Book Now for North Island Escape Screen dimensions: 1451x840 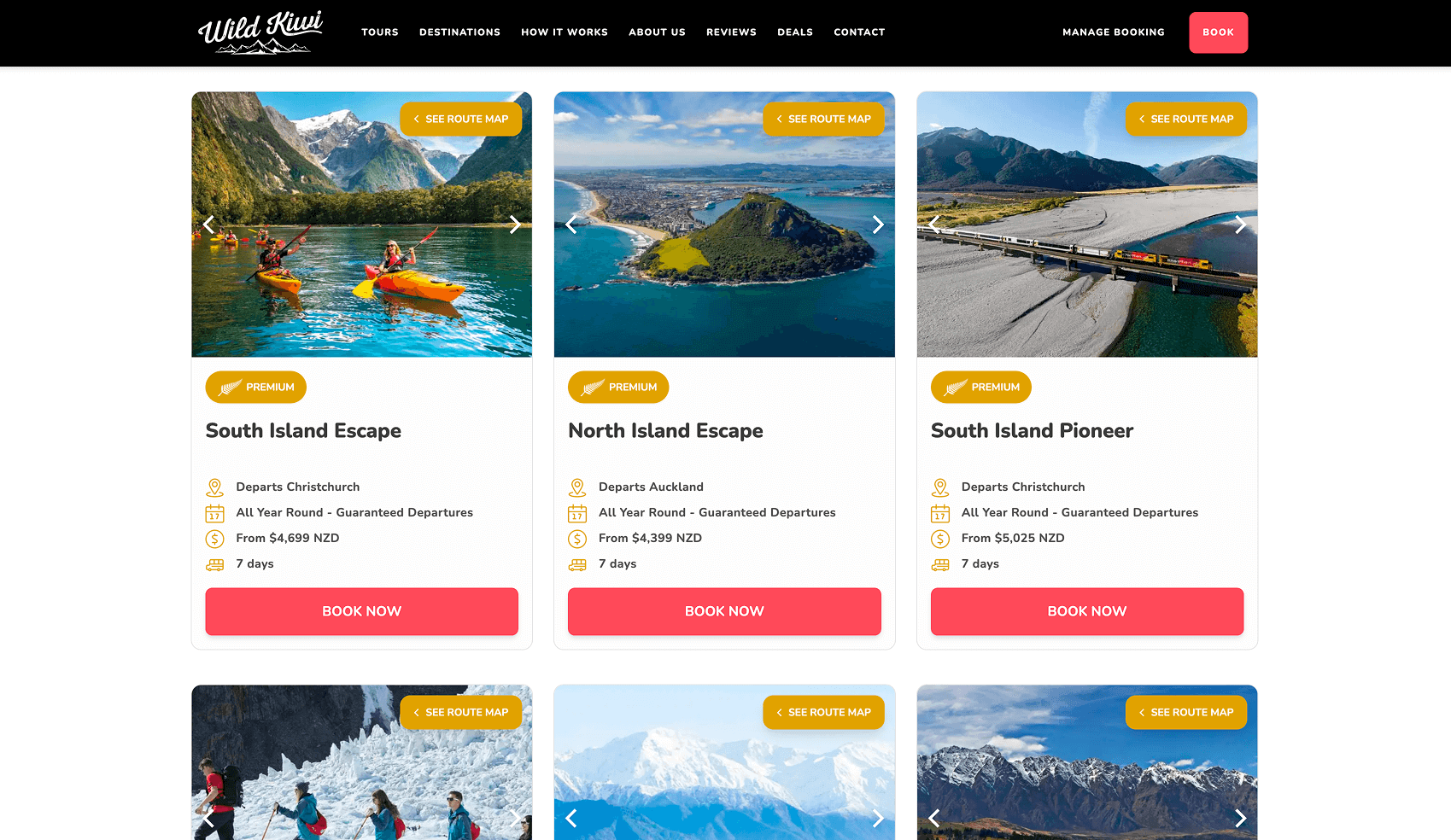pos(724,611)
